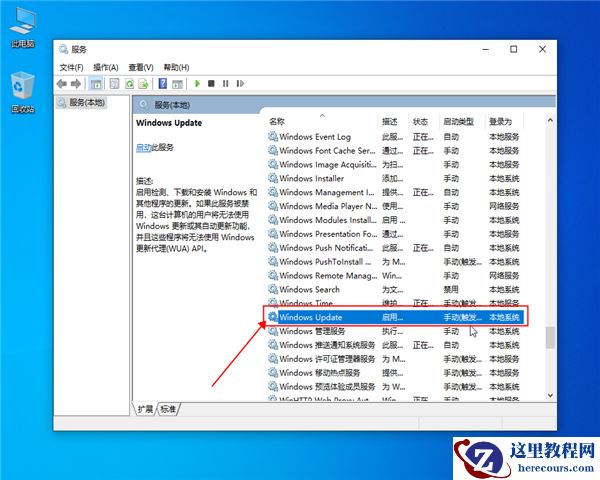This screenshot has height=480, width=600.
Task: Select the Windows Management I... row
Action: coord(394,192)
